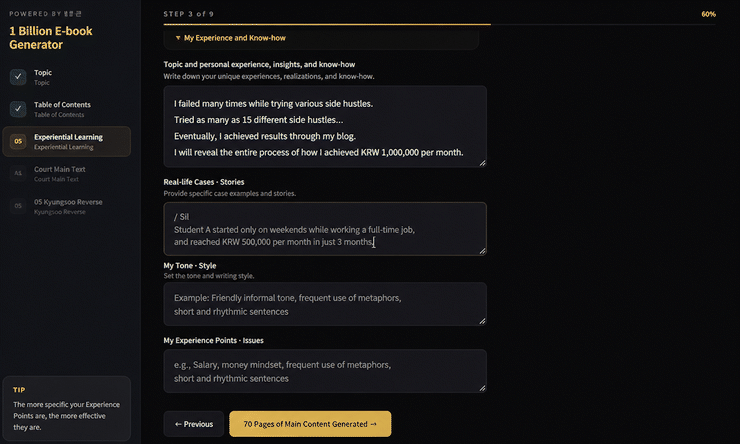Click the Real-life Cases textarea resize grip

click(x=482, y=251)
